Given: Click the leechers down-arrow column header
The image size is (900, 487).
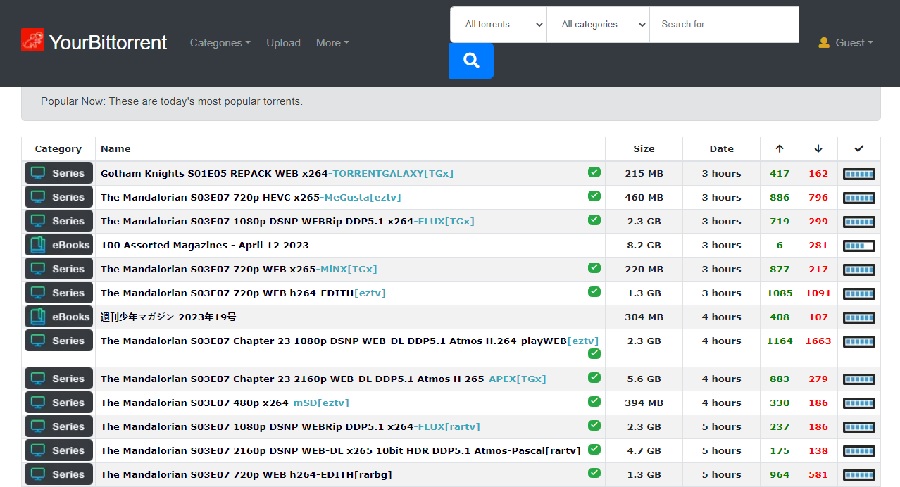Looking at the screenshot, I should point(818,149).
